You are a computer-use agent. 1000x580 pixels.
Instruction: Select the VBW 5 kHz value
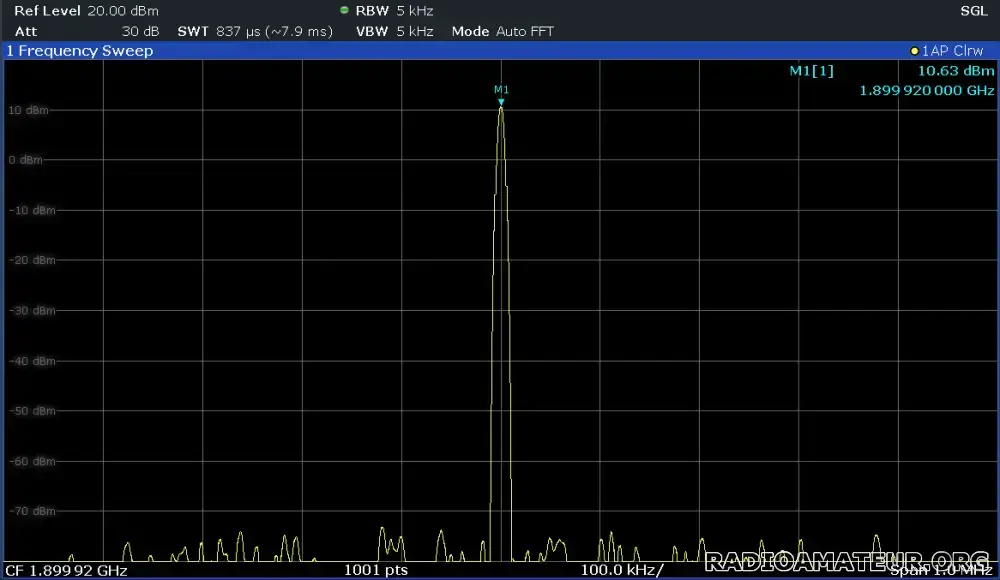394,31
